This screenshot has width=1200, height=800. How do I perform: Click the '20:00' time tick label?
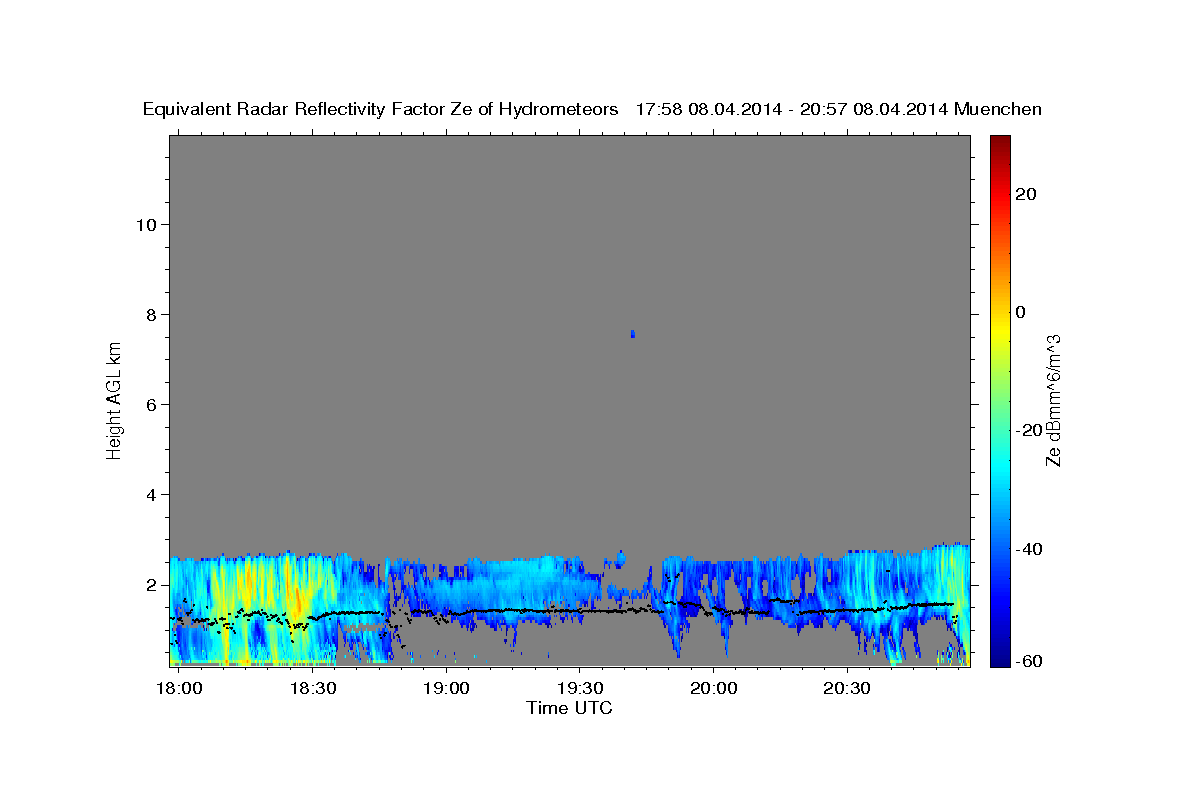click(x=713, y=688)
